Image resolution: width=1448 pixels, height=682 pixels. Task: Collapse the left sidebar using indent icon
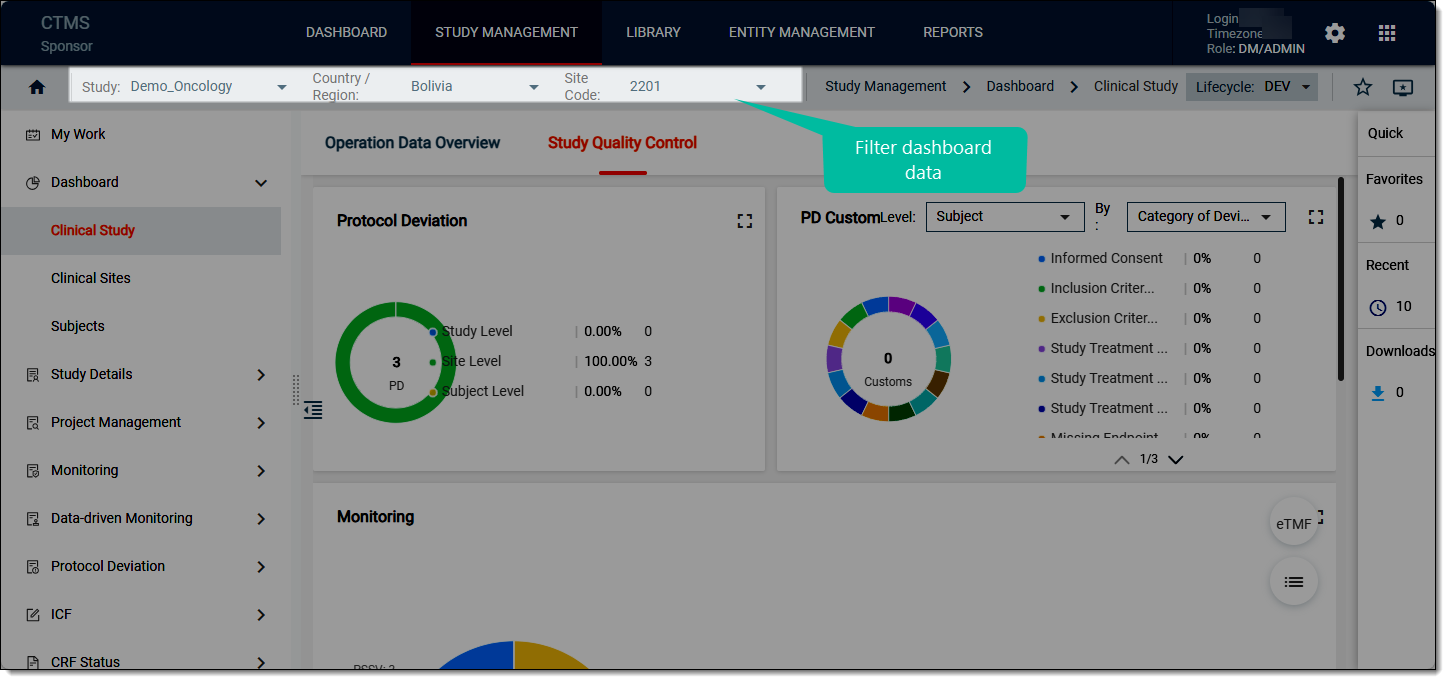click(x=313, y=409)
